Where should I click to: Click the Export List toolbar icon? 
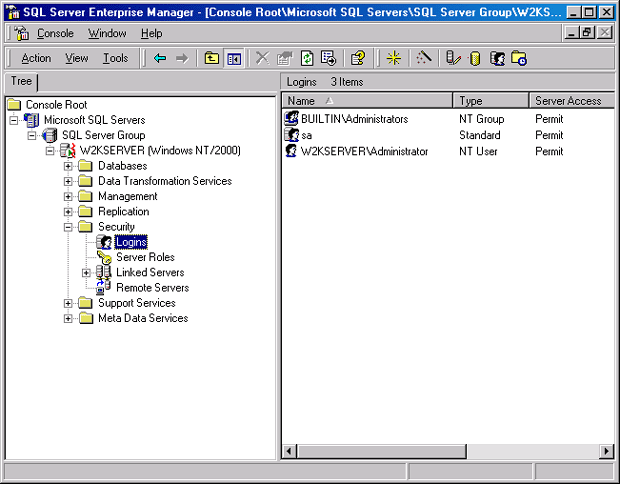329,59
